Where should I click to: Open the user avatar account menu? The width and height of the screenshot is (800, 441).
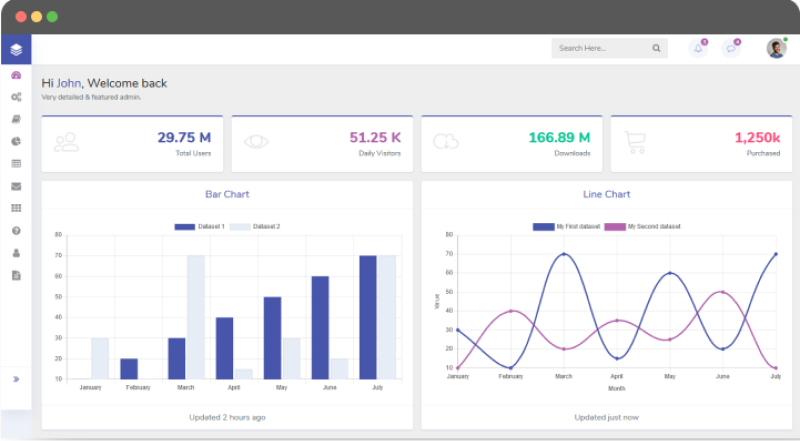[x=776, y=48]
